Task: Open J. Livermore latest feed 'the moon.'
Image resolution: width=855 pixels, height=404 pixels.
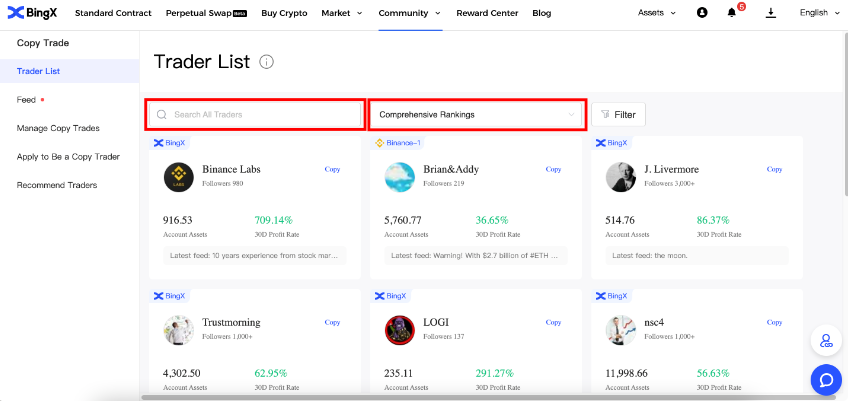Action: pyautogui.click(x=697, y=255)
